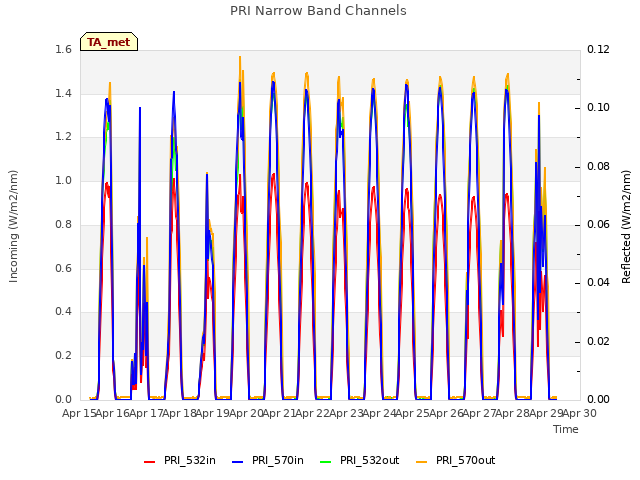The height and width of the screenshot is (480, 640).
Task: Click the 0.0 left axis value
Action: pos(63,399)
